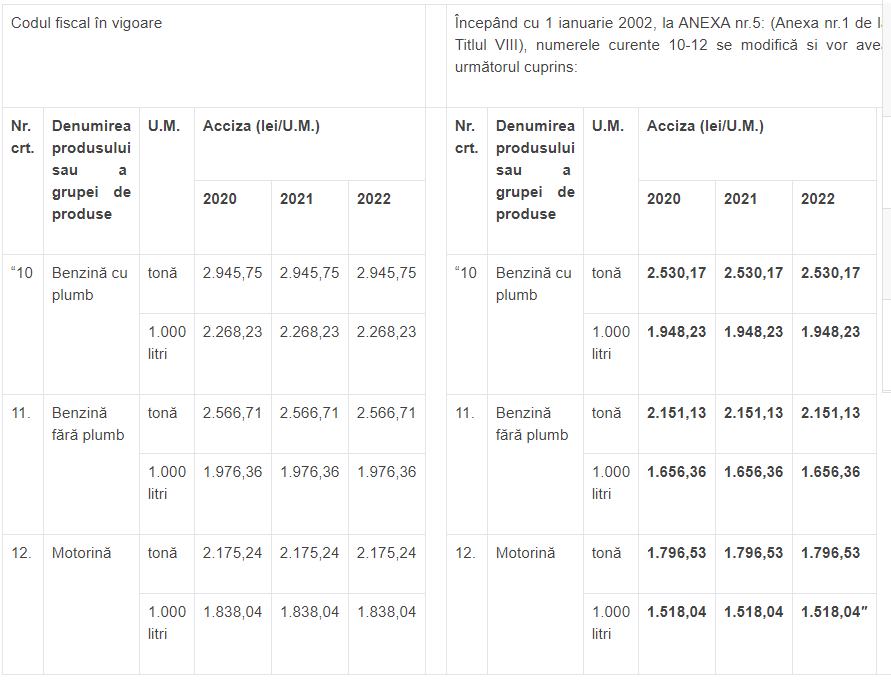The width and height of the screenshot is (891, 680).
Task: Select 'Benzină fără plumb' in right table
Action: (x=532, y=424)
